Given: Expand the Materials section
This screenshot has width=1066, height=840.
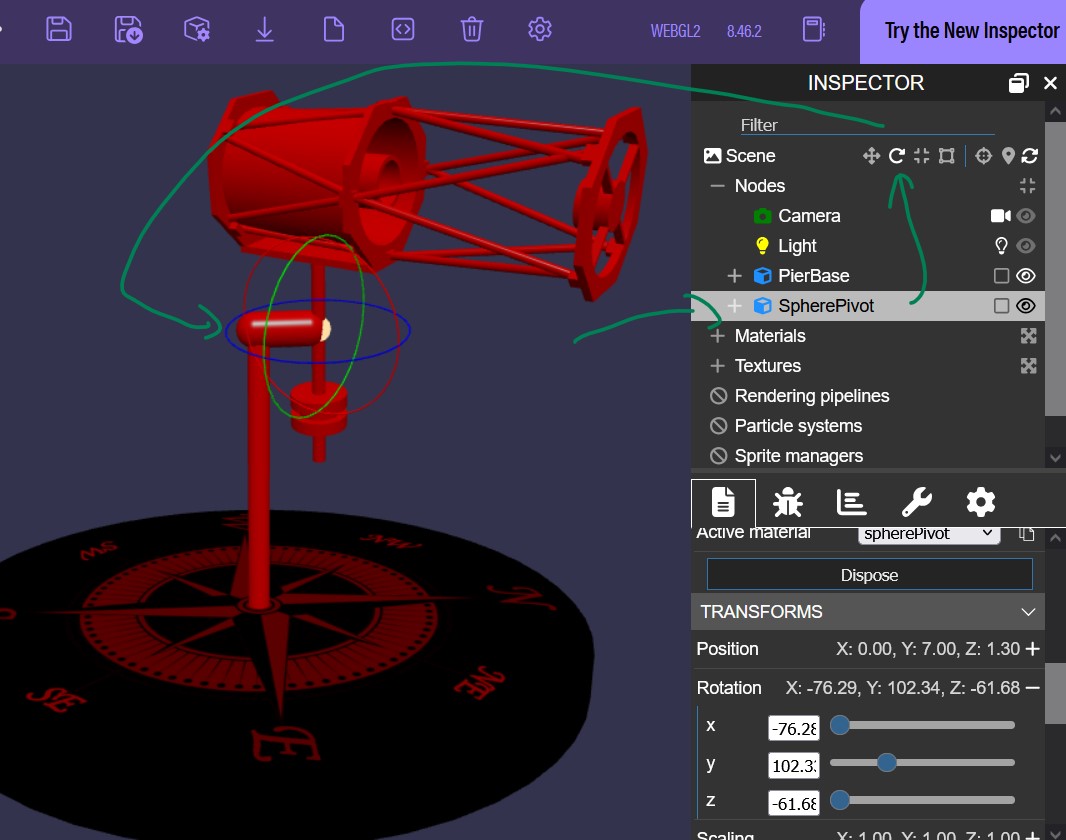Looking at the screenshot, I should [x=717, y=336].
